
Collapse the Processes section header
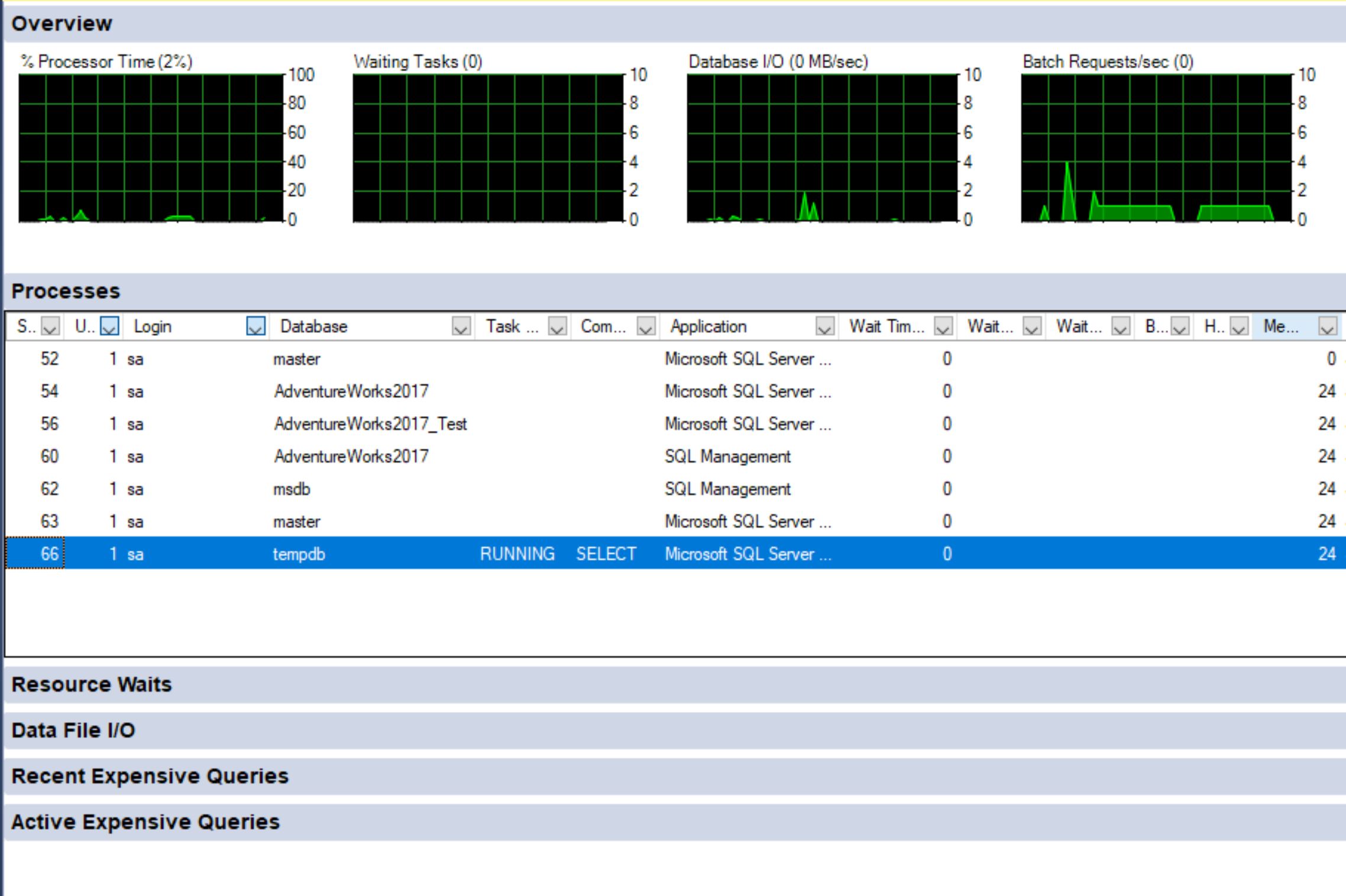pos(66,291)
